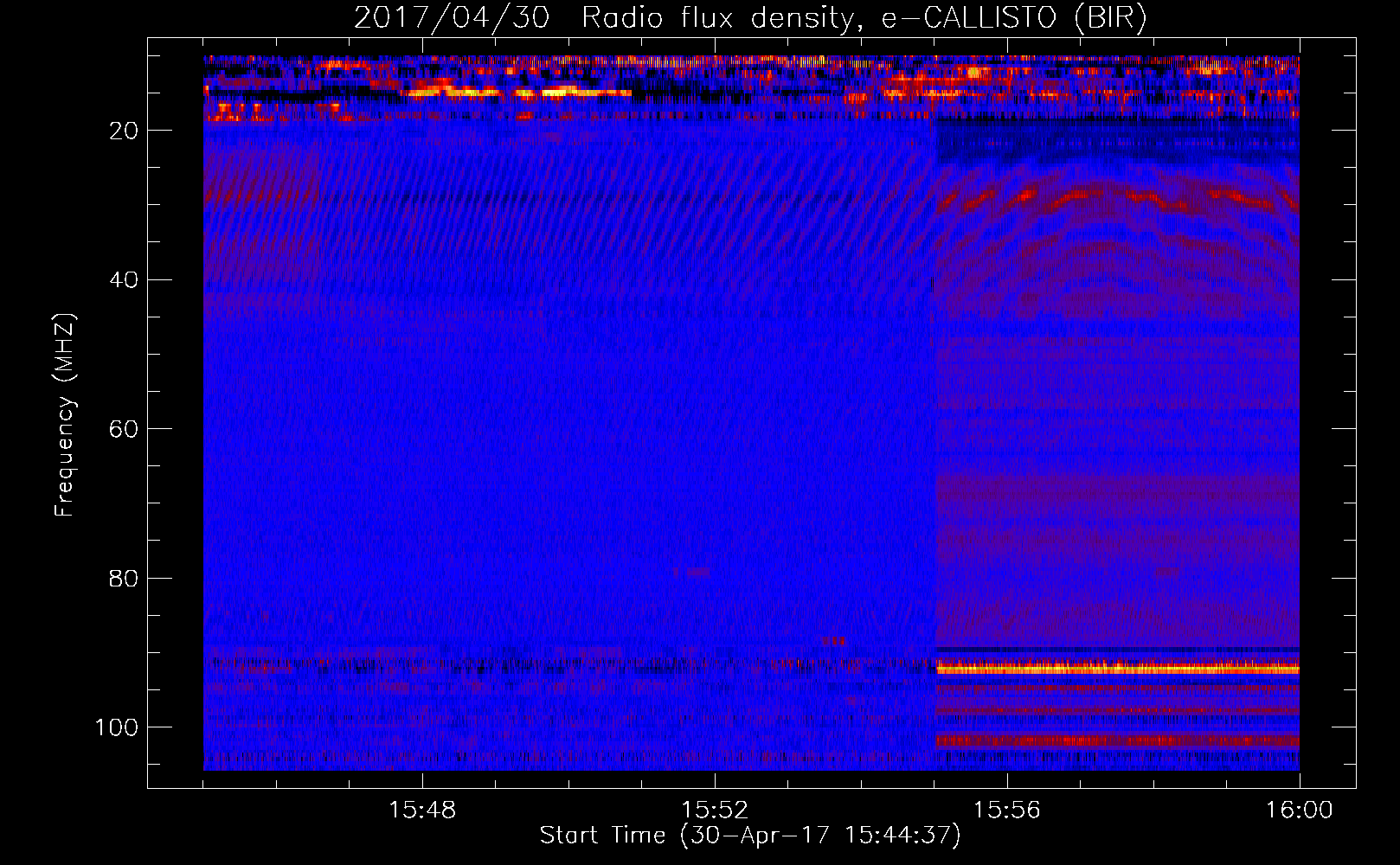The width and height of the screenshot is (1400, 865).
Task: Click the 15:48 time tick label
Action: (x=422, y=810)
